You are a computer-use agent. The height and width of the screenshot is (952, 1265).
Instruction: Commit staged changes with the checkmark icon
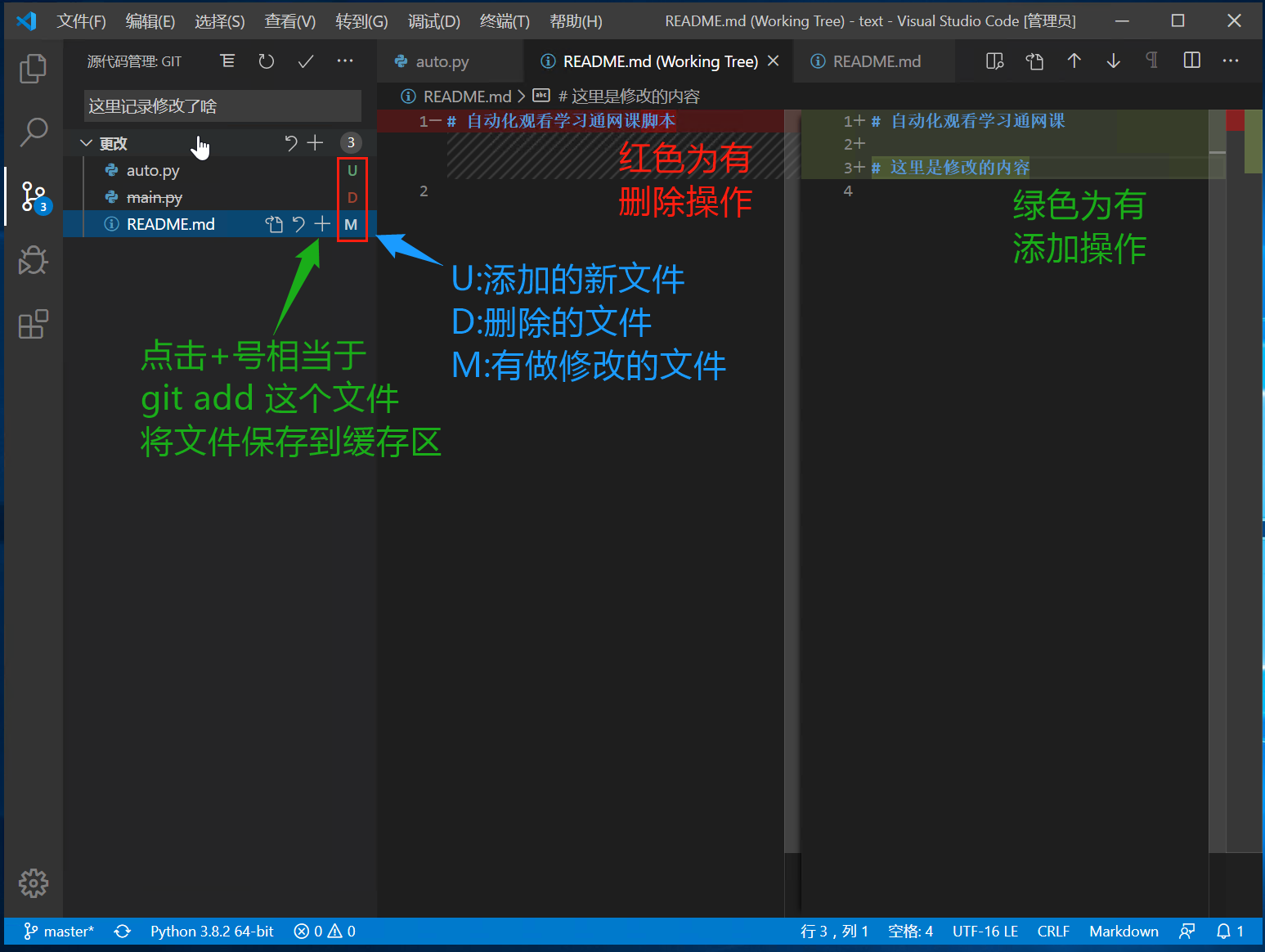click(305, 61)
